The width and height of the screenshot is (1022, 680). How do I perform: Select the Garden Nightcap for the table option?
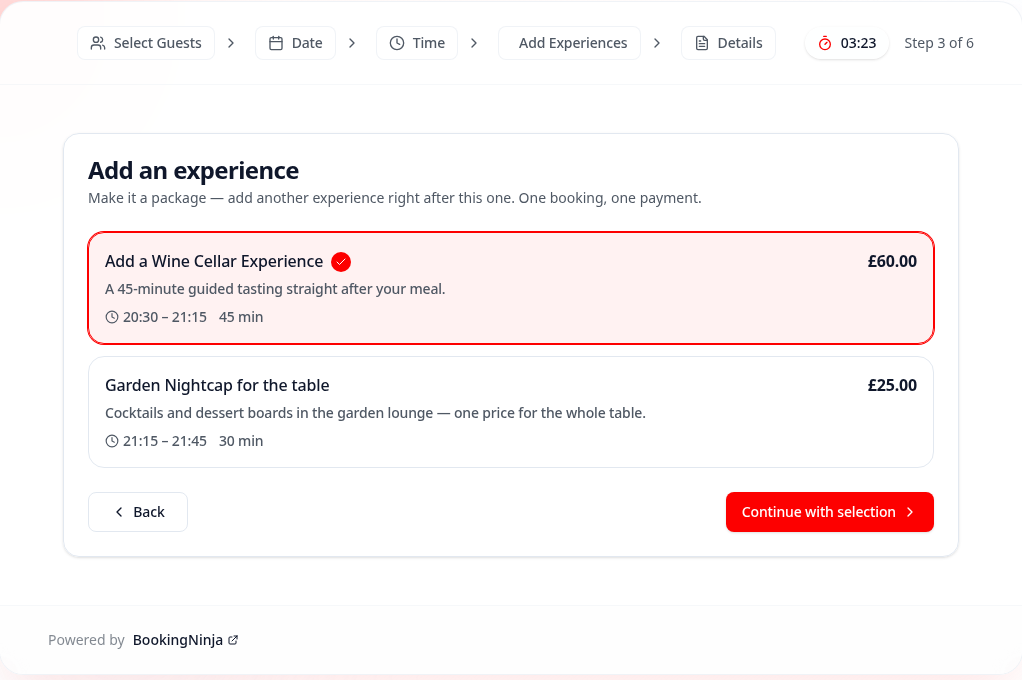click(x=511, y=412)
